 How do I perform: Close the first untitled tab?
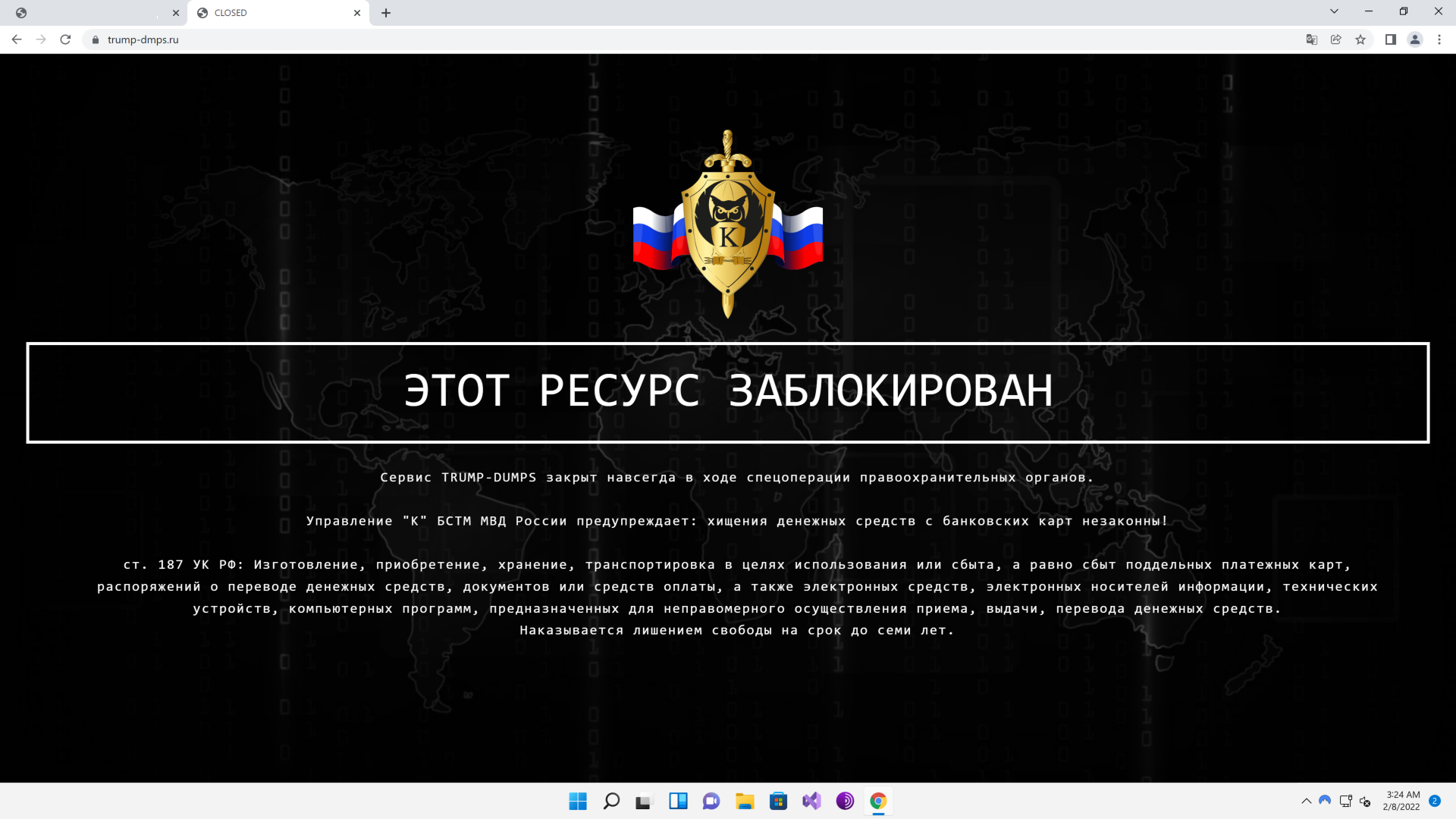tap(176, 13)
